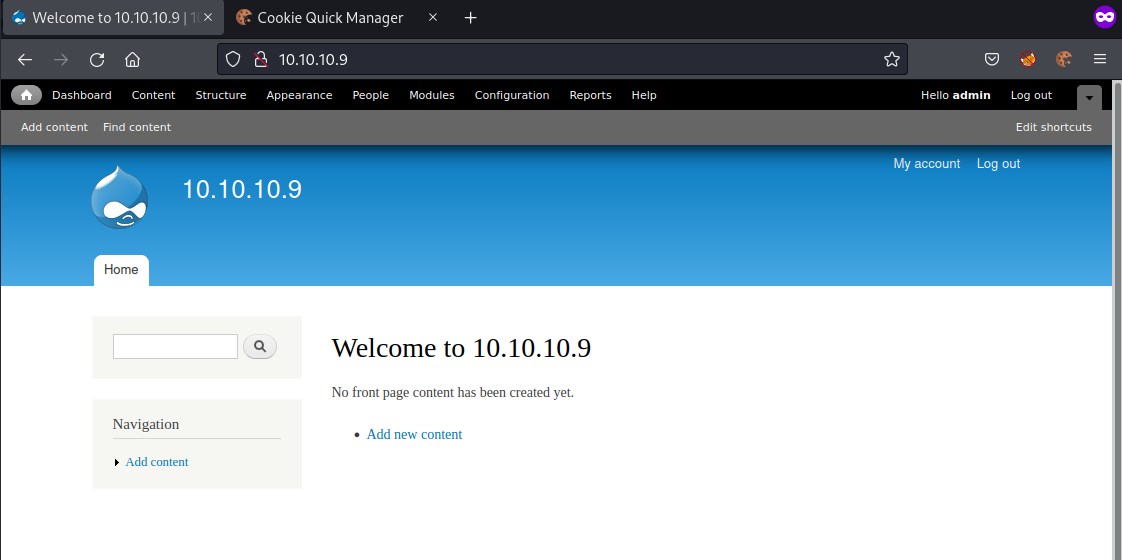Click inside the site search field
This screenshot has height=560, width=1122.
(175, 346)
